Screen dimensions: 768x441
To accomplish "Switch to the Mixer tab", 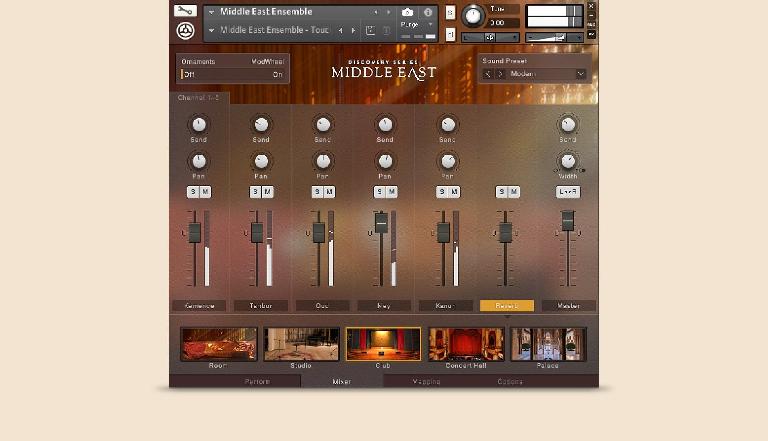I will 341,381.
